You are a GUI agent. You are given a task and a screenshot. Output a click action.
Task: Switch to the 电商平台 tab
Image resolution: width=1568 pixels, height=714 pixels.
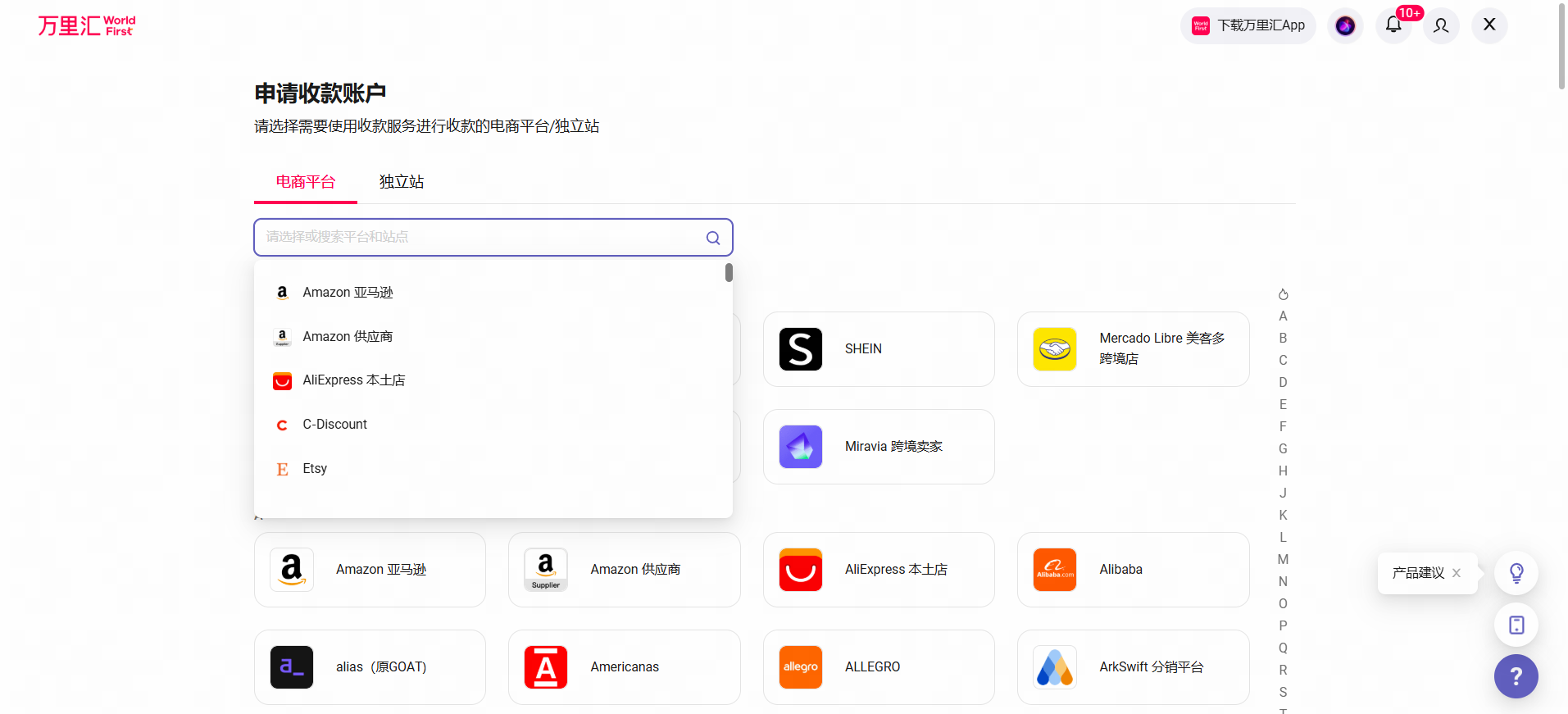306,182
